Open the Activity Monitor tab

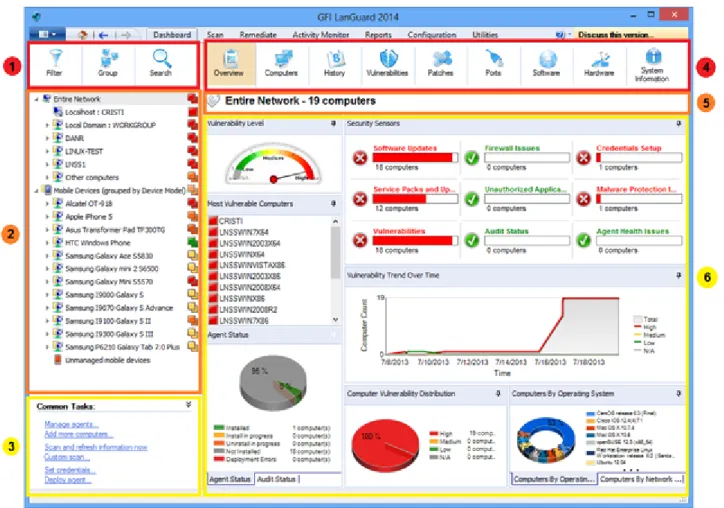coord(321,35)
